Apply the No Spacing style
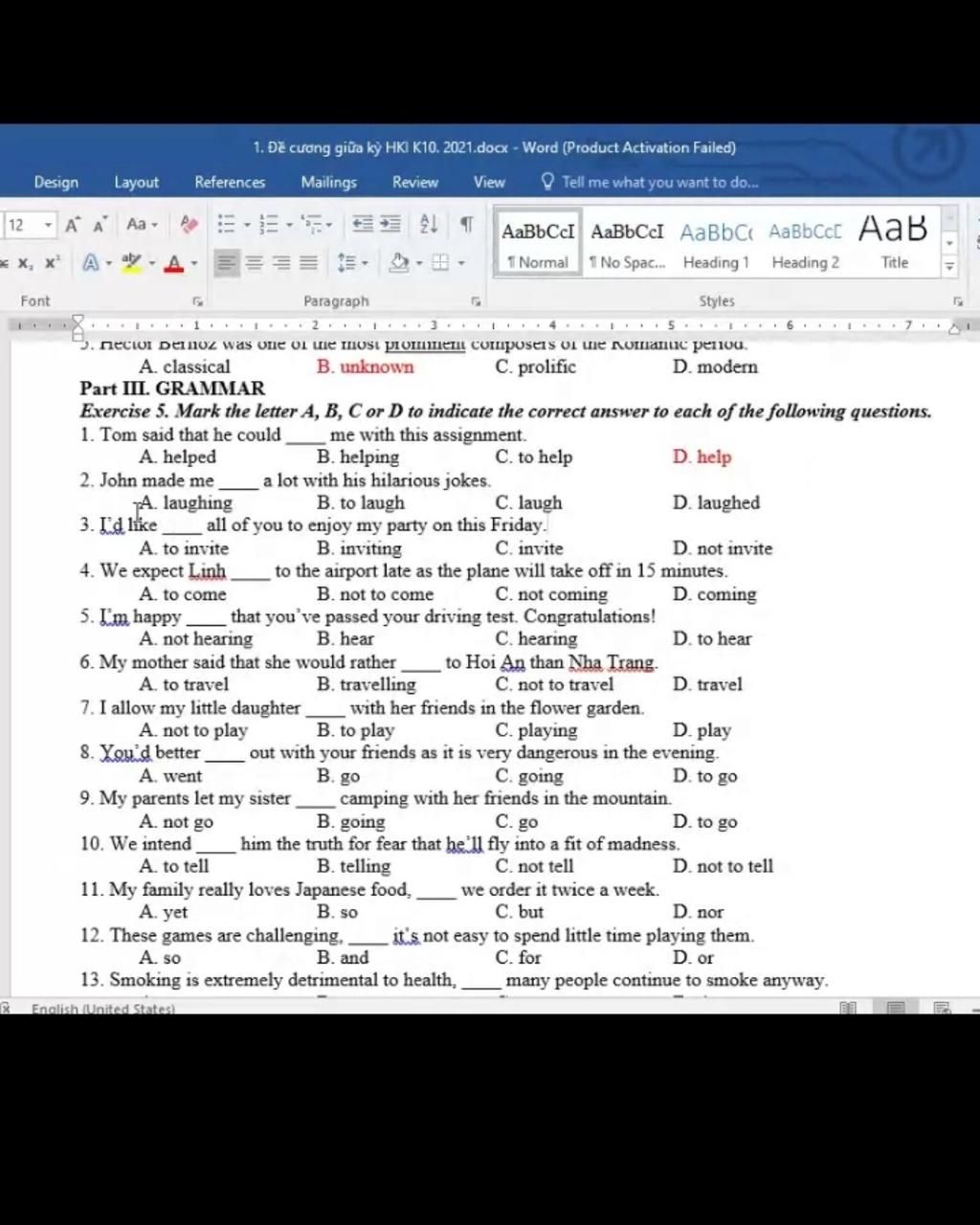Image resolution: width=980 pixels, height=1225 pixels. (x=627, y=243)
